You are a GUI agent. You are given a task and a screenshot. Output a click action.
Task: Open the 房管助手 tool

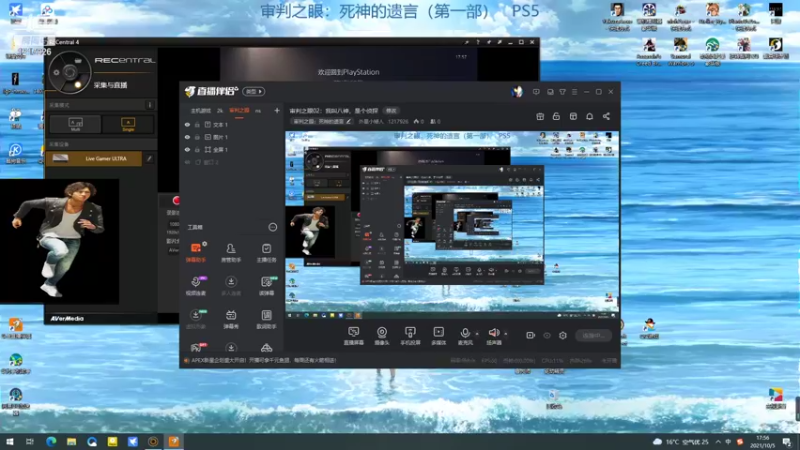tap(231, 253)
